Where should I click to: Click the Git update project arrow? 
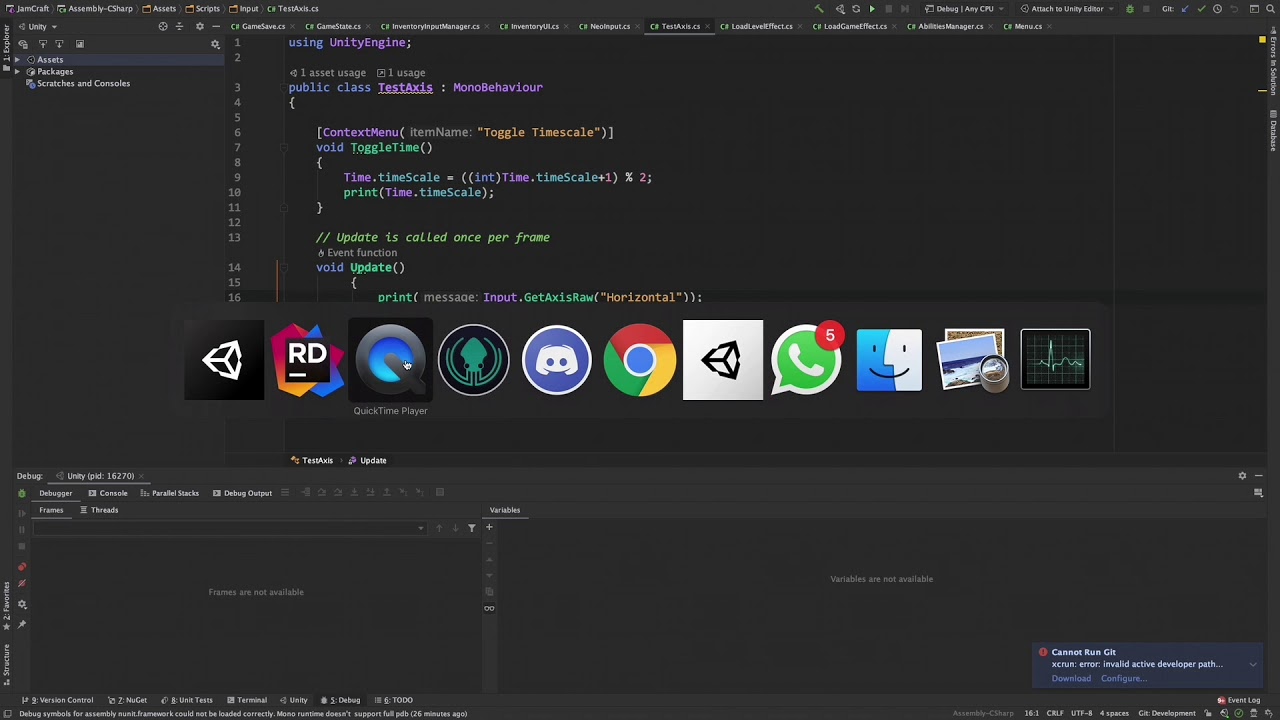(x=1185, y=9)
